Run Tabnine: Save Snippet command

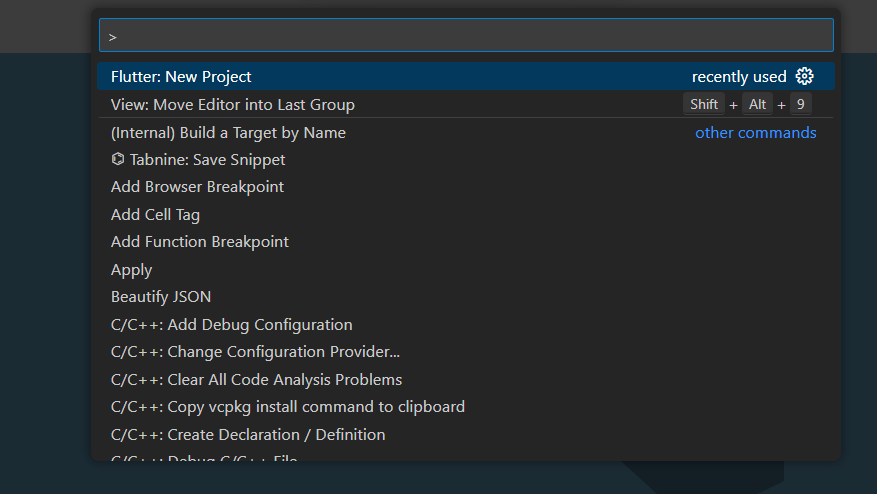tap(207, 160)
